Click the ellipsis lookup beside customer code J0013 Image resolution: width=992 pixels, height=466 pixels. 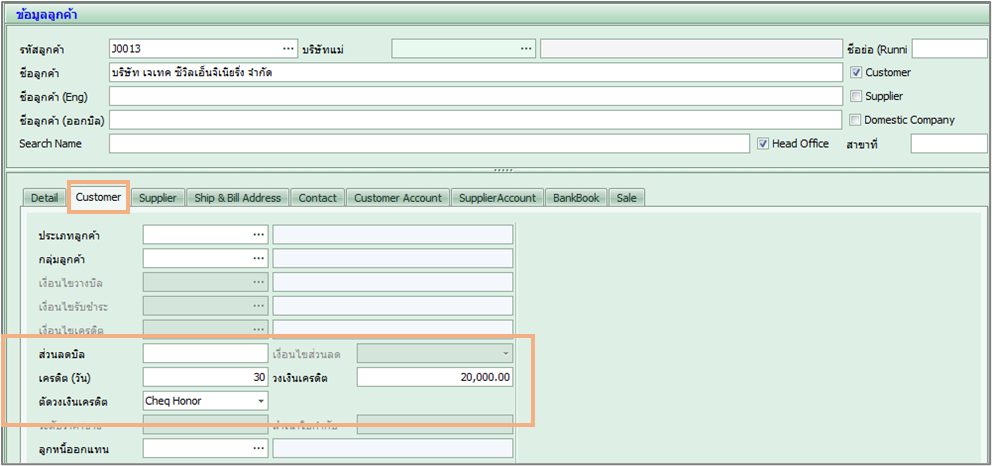click(x=288, y=48)
